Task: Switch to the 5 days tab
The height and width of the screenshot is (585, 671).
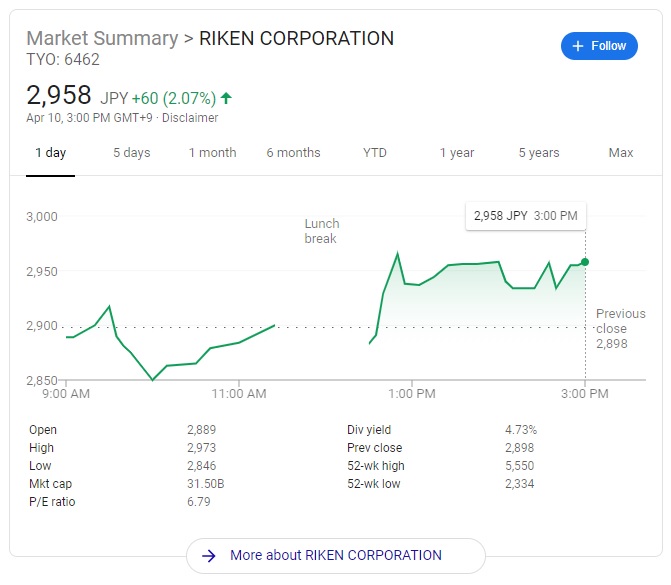Action: [131, 153]
